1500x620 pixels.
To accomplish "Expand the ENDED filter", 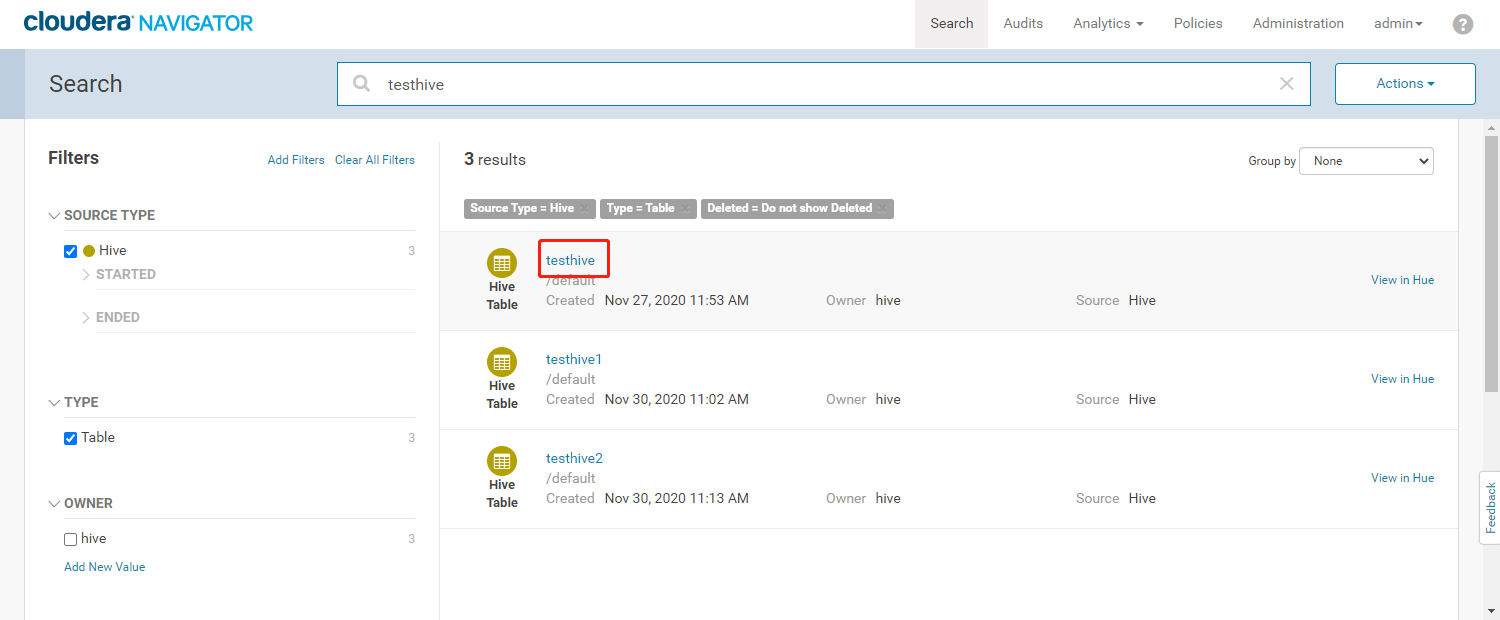I will [x=86, y=317].
